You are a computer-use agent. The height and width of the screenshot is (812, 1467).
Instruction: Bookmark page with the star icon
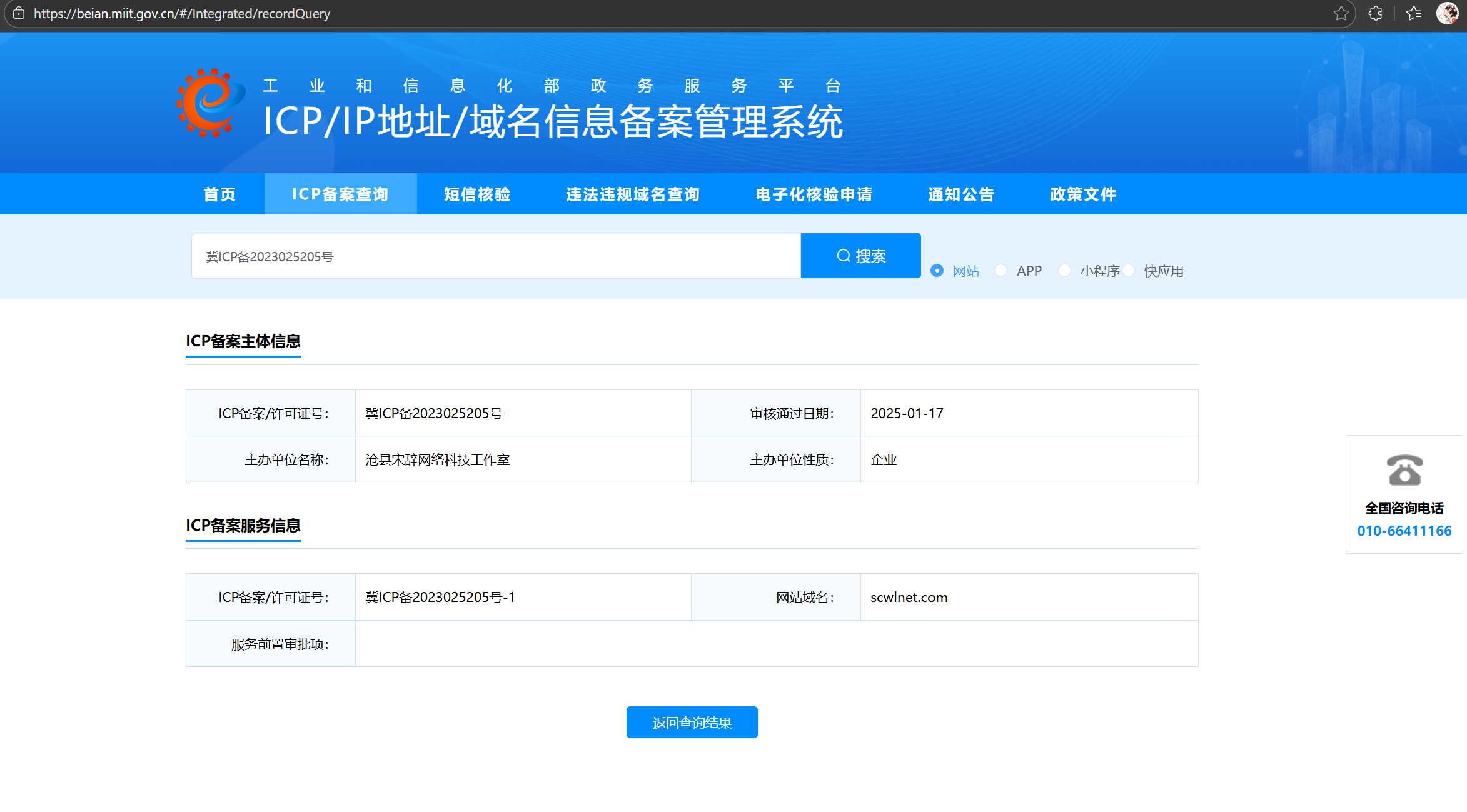(x=1341, y=13)
